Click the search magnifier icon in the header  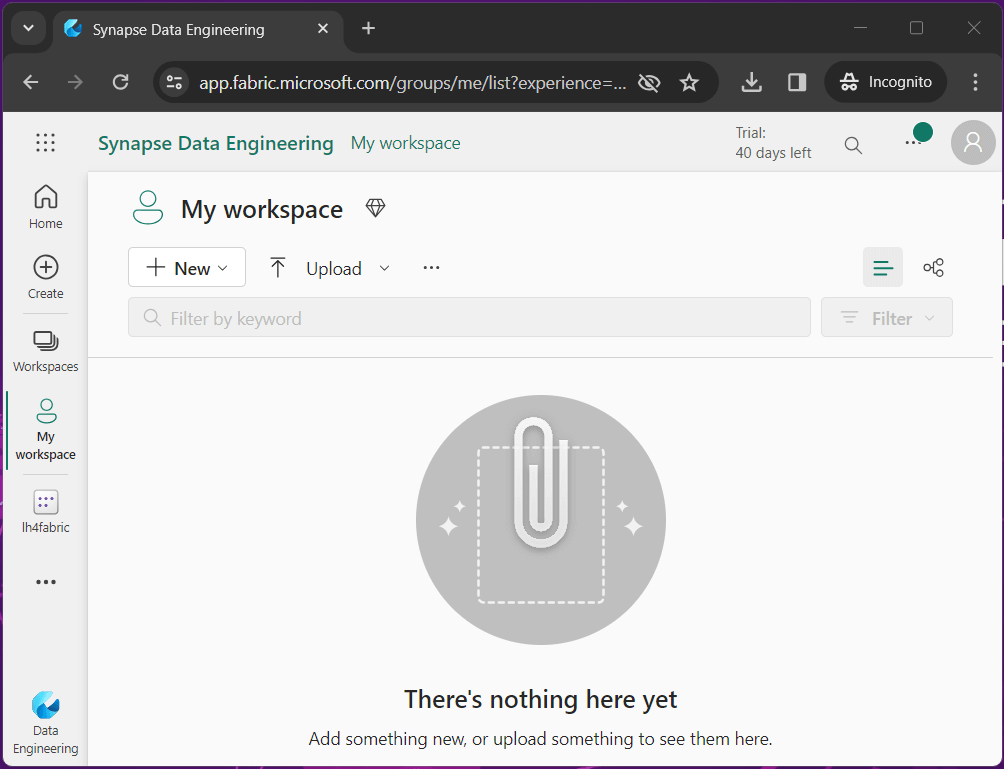coord(853,145)
